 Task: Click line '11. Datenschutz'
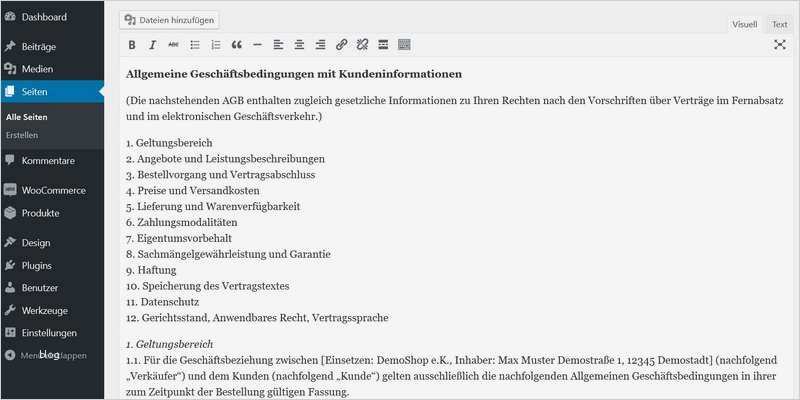(x=163, y=302)
